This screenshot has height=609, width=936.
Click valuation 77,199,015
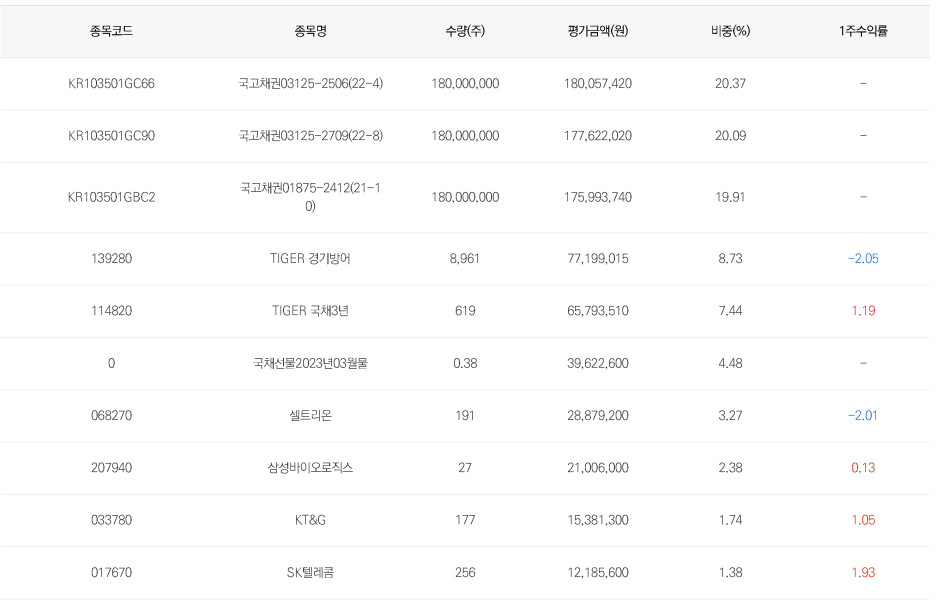598,259
